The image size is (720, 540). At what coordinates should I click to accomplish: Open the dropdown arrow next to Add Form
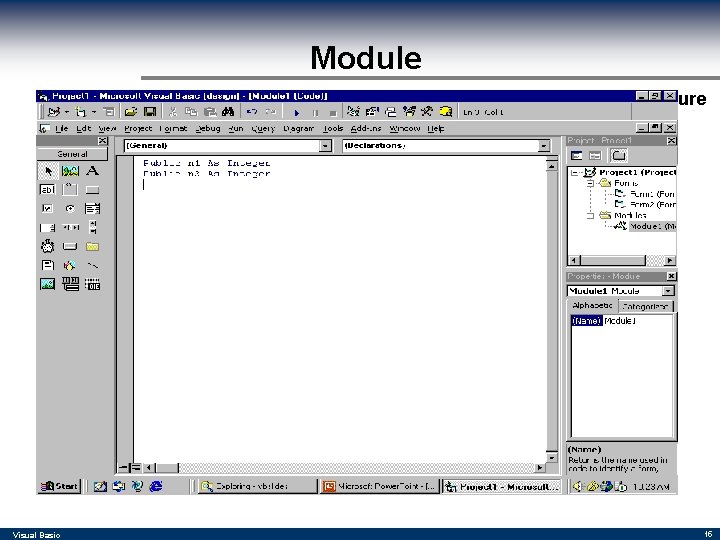94,112
